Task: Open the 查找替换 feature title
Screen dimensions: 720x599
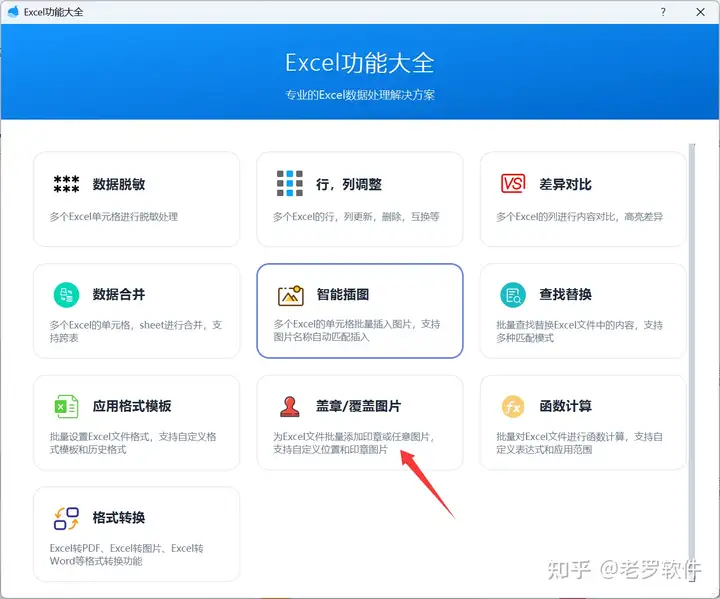Action: [565, 294]
